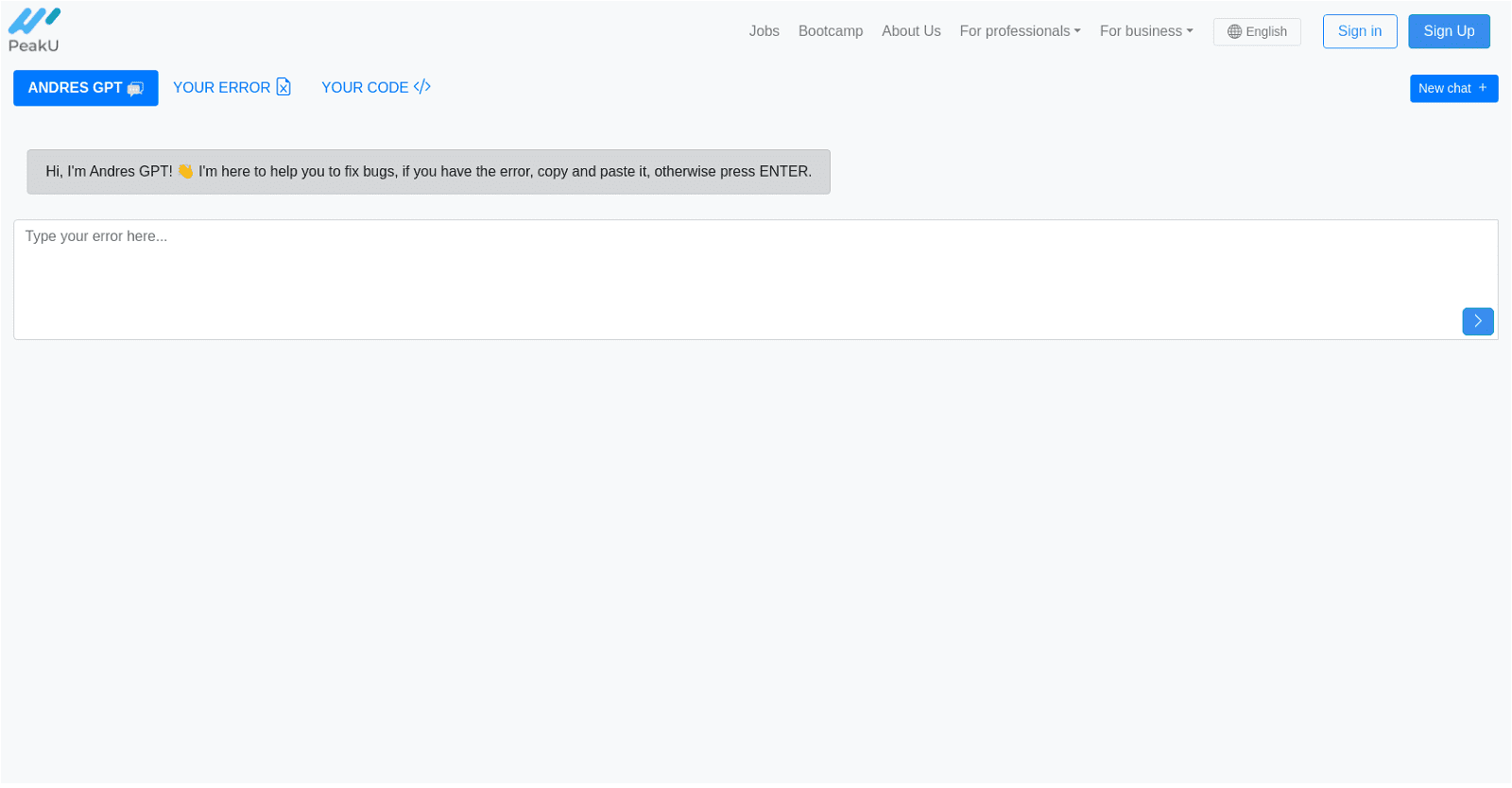Click the code brackets icon beside YOUR CODE
This screenshot has width=1512, height=788.
click(422, 87)
